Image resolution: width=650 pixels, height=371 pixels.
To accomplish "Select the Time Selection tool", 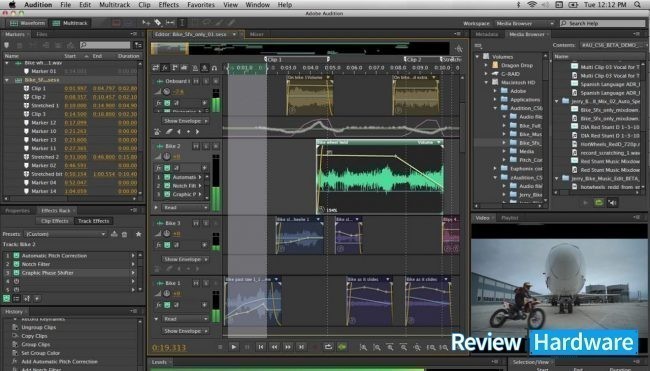I will coord(182,23).
